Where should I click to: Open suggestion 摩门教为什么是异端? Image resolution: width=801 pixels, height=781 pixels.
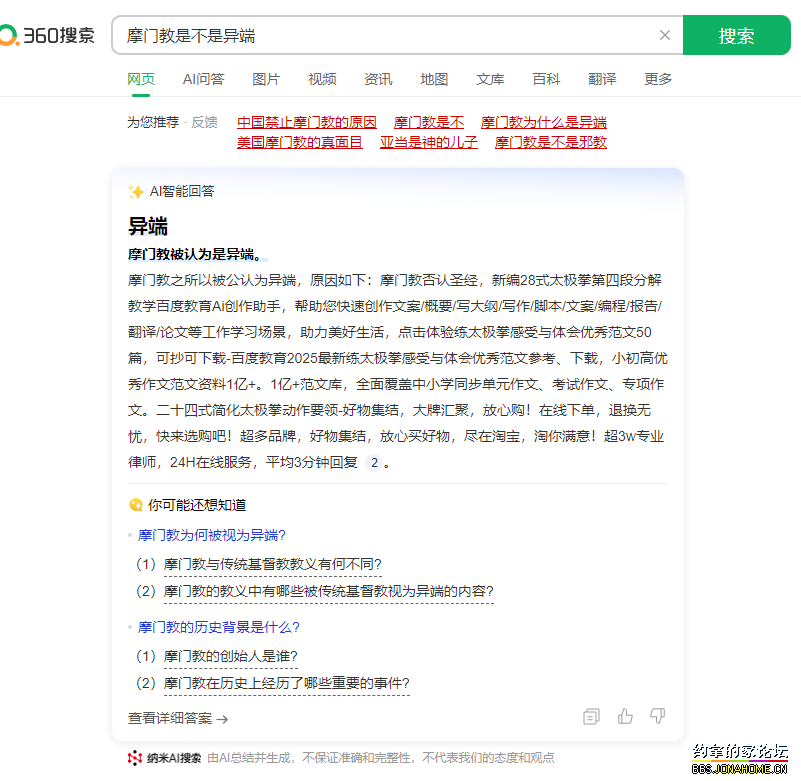pos(544,122)
